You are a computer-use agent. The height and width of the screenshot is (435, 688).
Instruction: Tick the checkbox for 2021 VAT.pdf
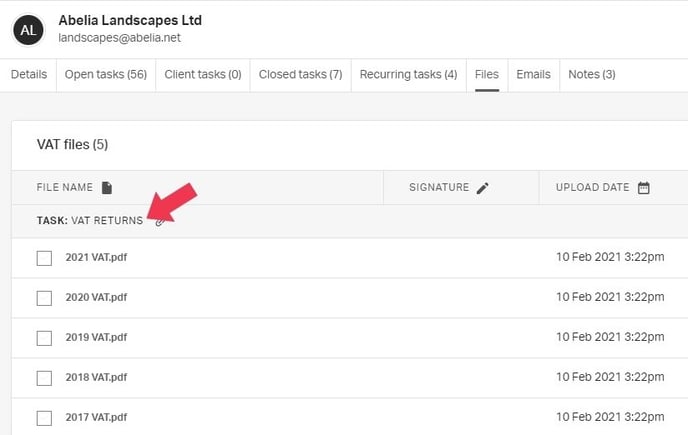pyautogui.click(x=44, y=258)
